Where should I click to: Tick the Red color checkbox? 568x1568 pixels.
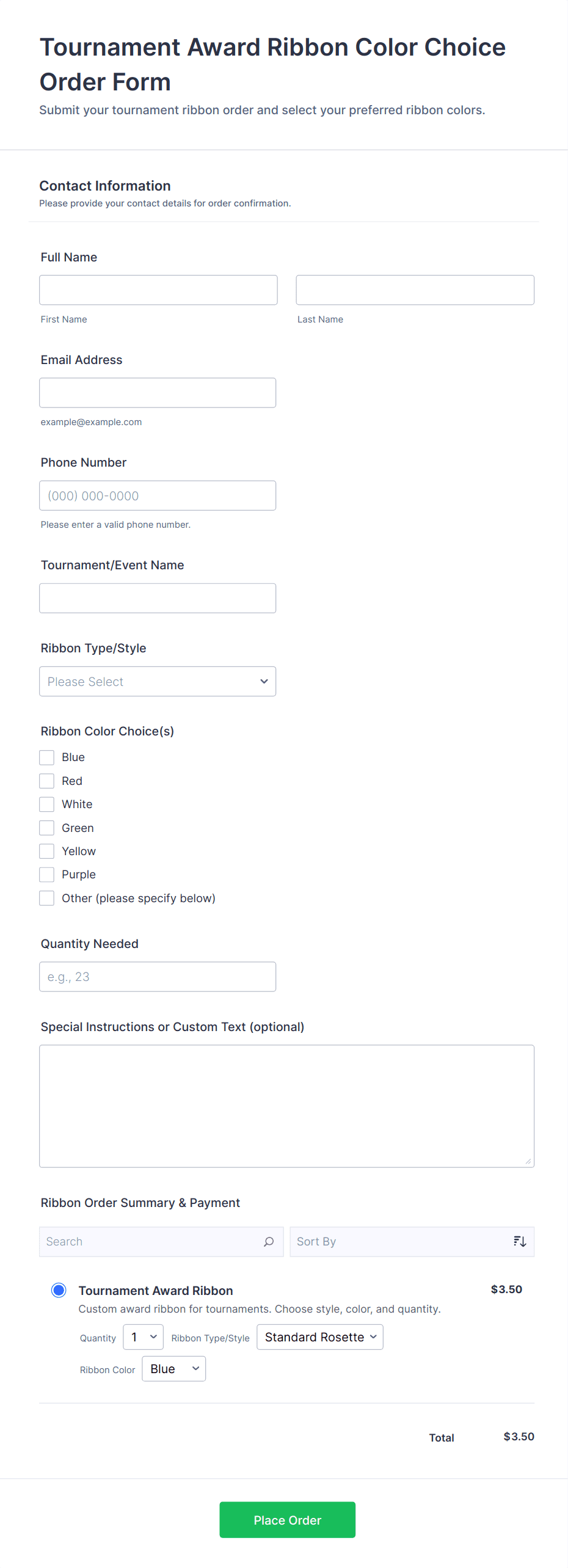(x=47, y=781)
